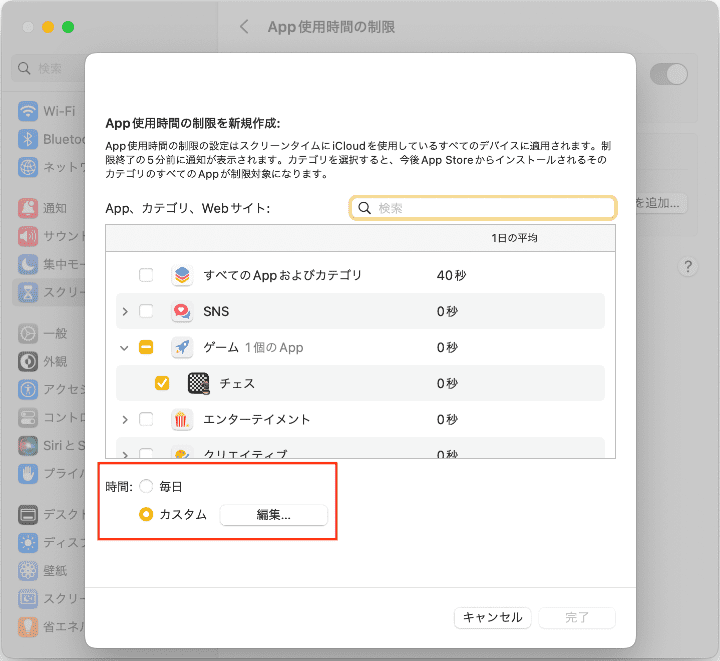The width and height of the screenshot is (720, 661).
Task: Select the 毎日 radio button
Action: [x=146, y=486]
